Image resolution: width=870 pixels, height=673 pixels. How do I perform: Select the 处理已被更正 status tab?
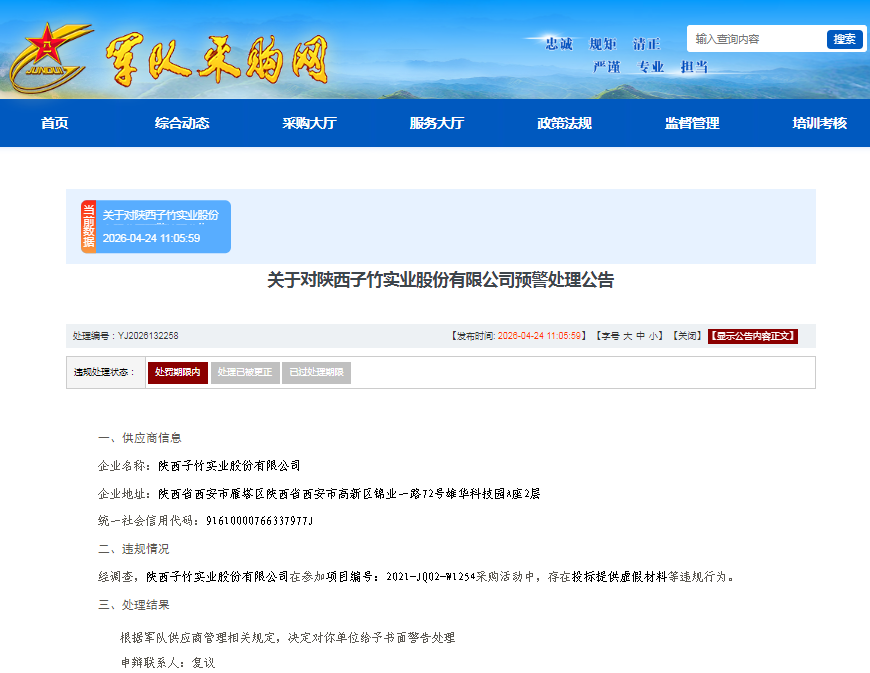click(245, 372)
